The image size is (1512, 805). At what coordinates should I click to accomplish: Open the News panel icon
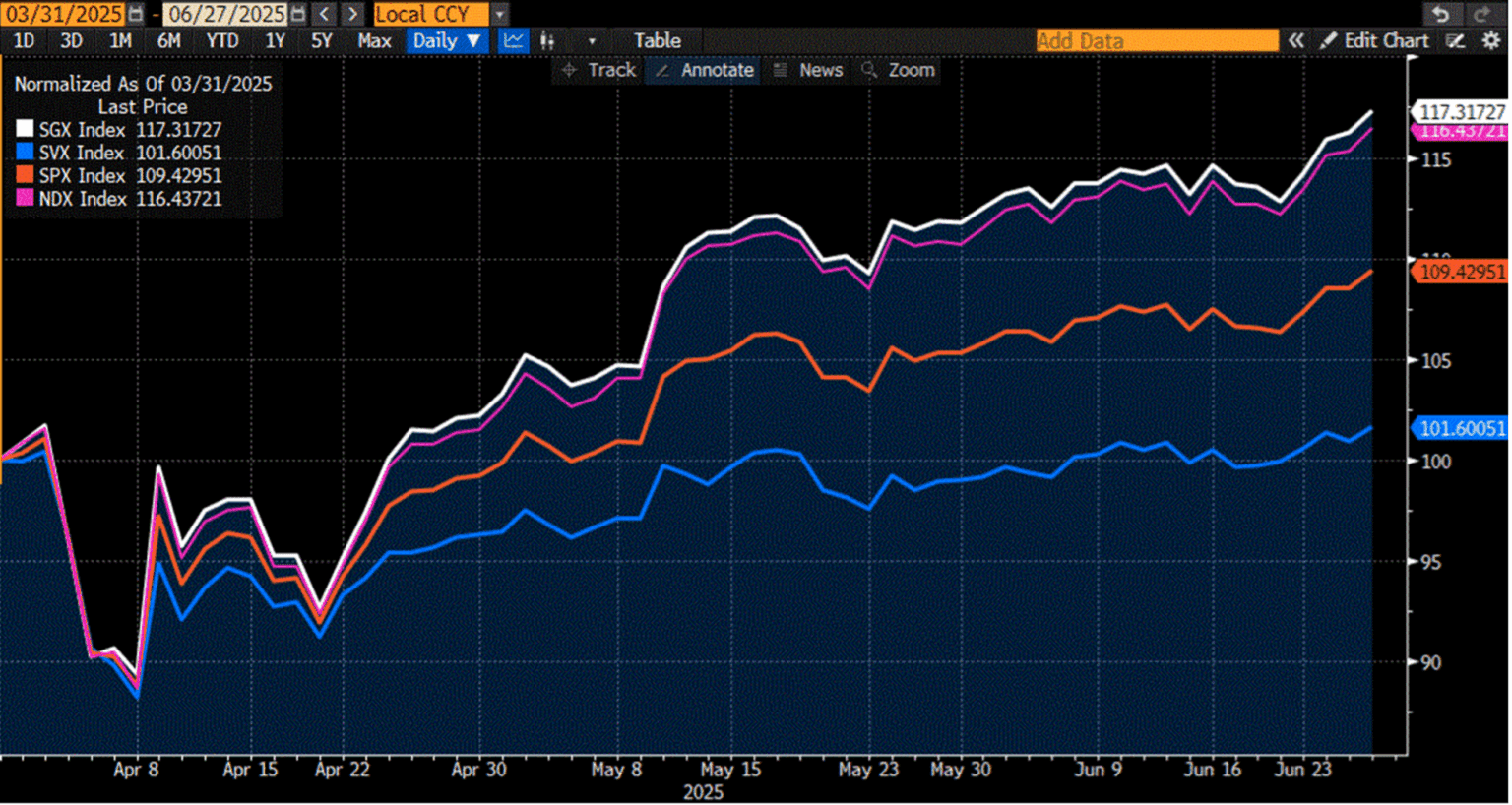[807, 70]
